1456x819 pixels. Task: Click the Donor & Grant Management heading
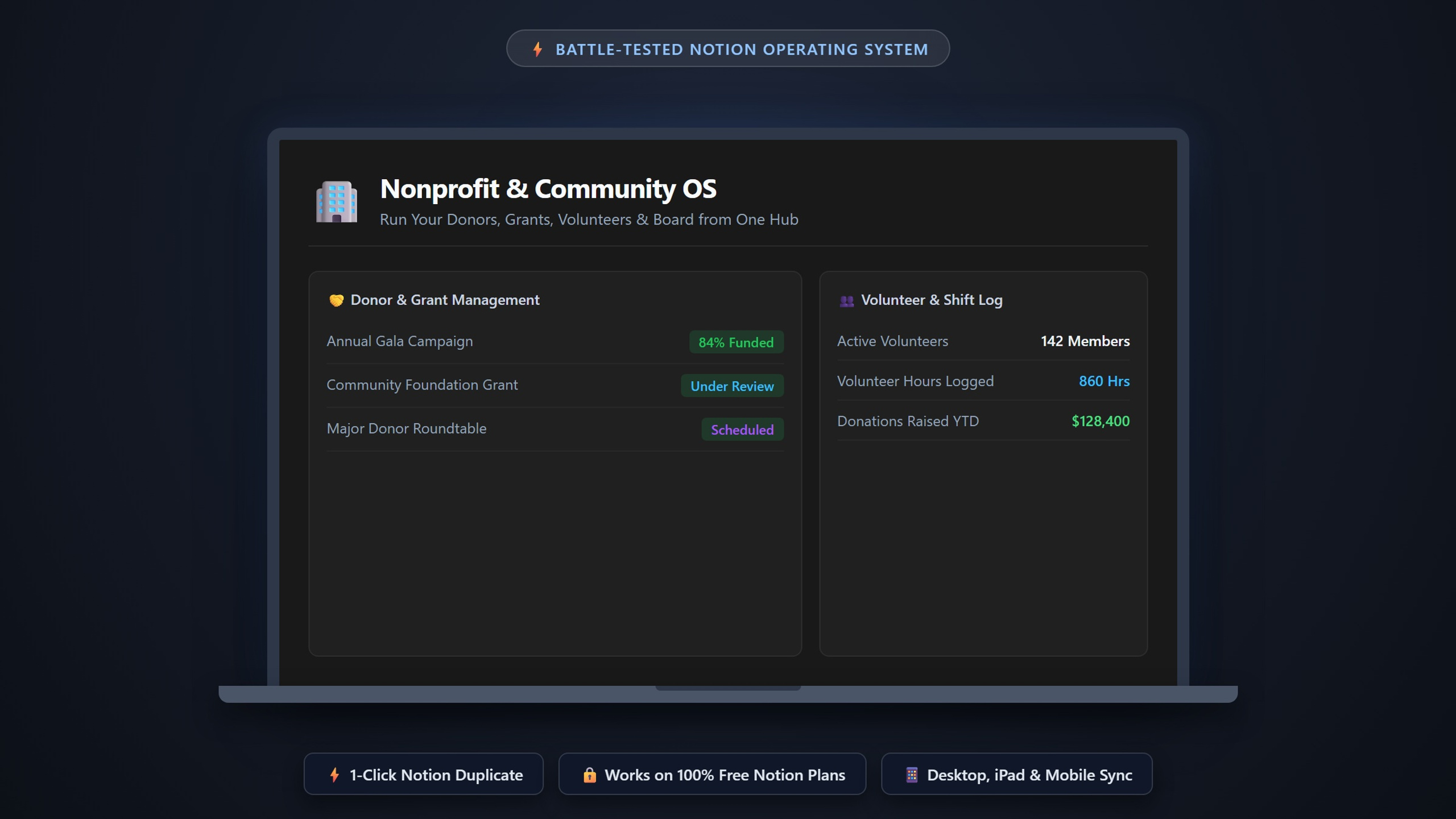[x=445, y=300]
